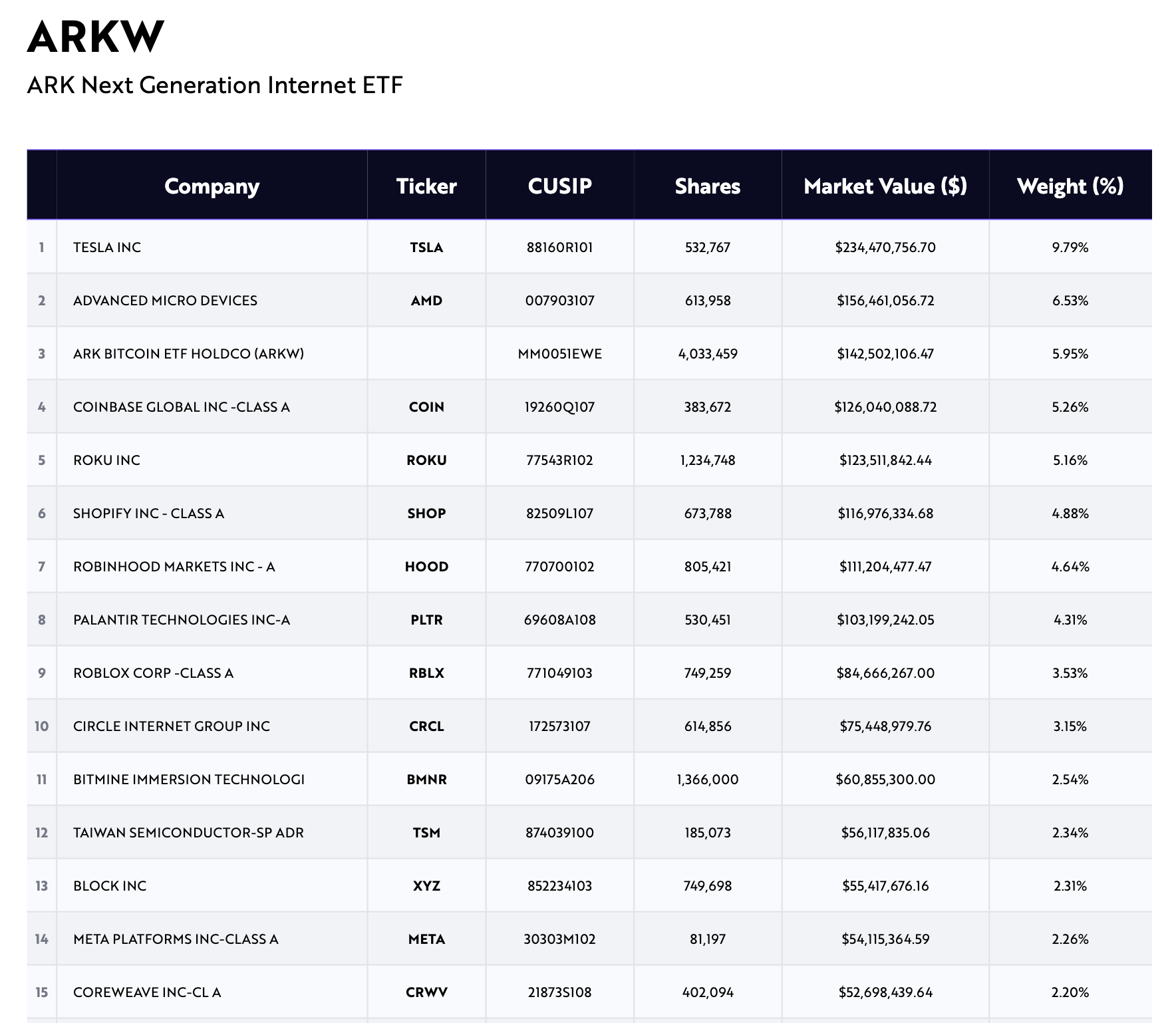Select Taiwan Semiconductor weight 2.34%
Screen dimensions: 1176x1023
pyautogui.click(x=1070, y=833)
